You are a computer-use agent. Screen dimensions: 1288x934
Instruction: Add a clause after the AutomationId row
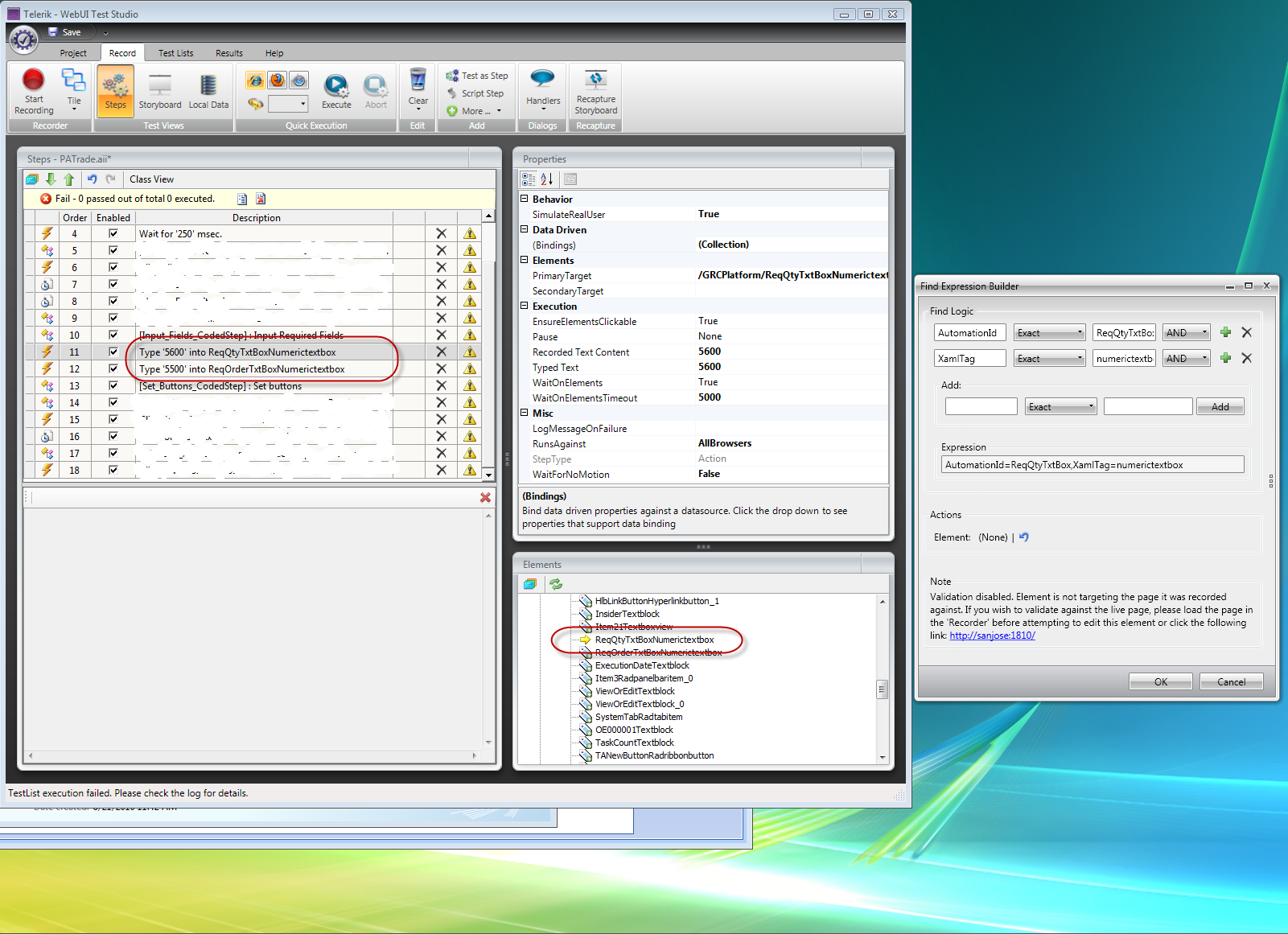point(1225,332)
